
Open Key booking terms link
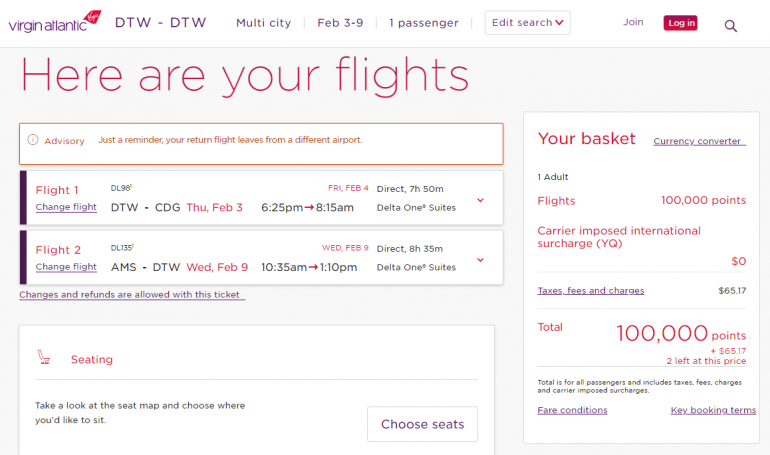click(713, 410)
